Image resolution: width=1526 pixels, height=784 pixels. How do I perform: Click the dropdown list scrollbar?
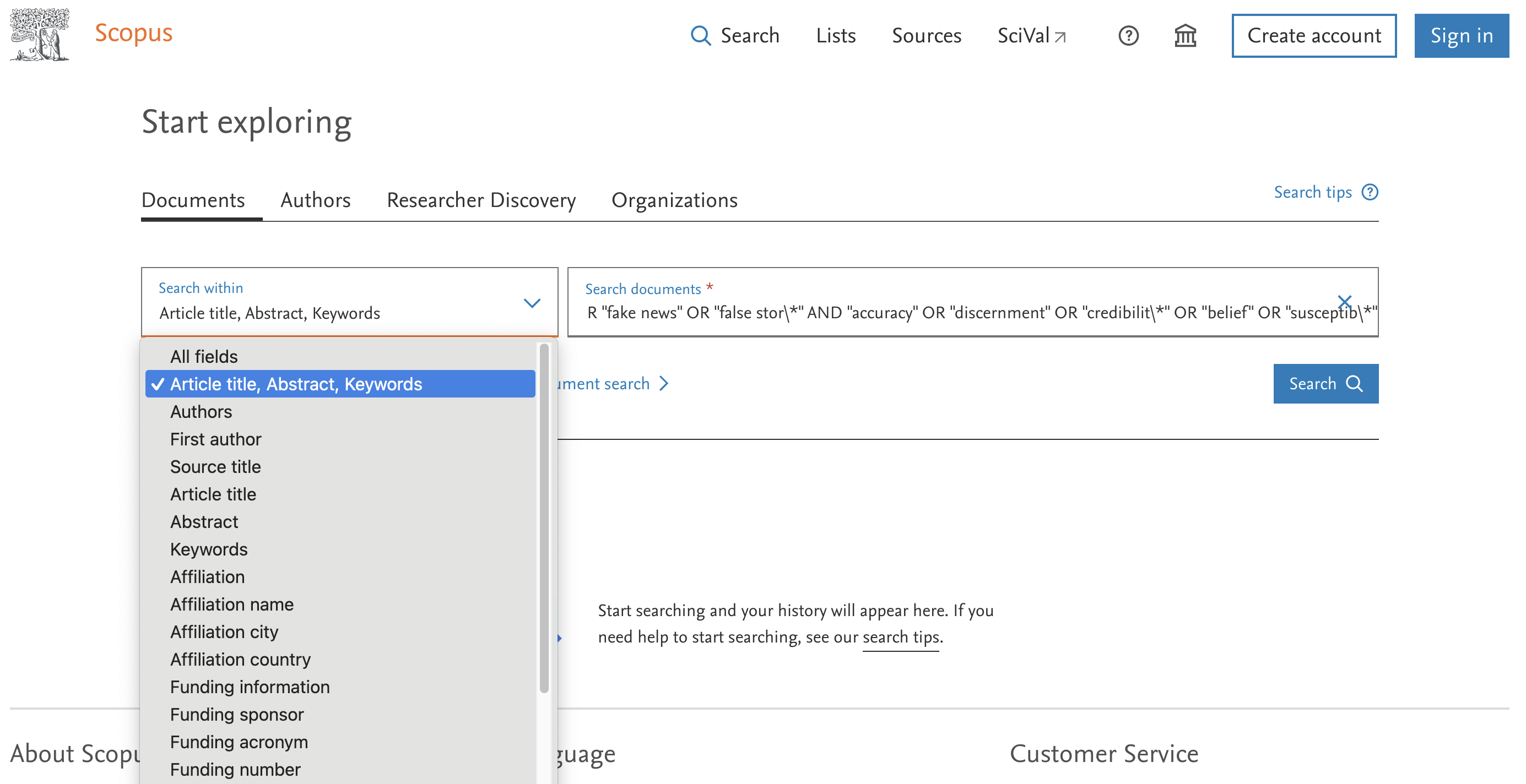point(543,518)
